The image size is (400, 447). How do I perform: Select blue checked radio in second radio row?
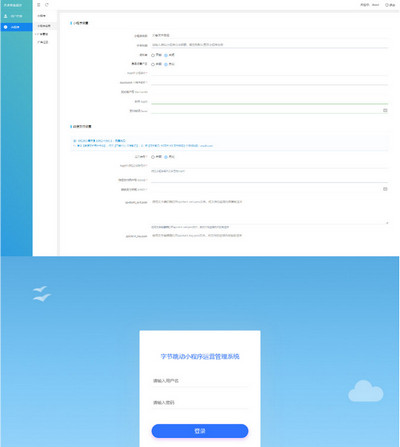point(166,64)
